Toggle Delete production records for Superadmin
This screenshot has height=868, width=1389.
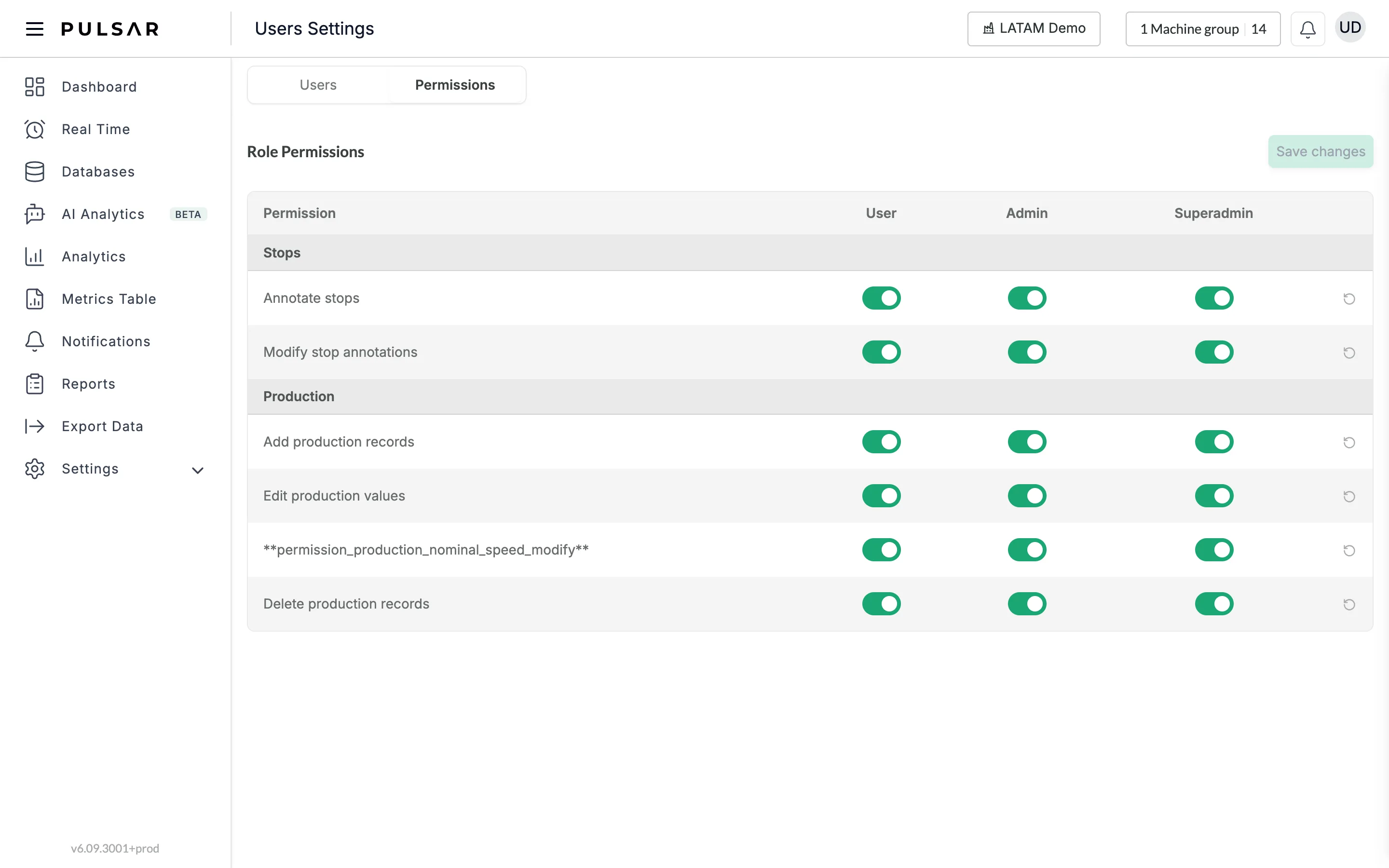[x=1214, y=603]
